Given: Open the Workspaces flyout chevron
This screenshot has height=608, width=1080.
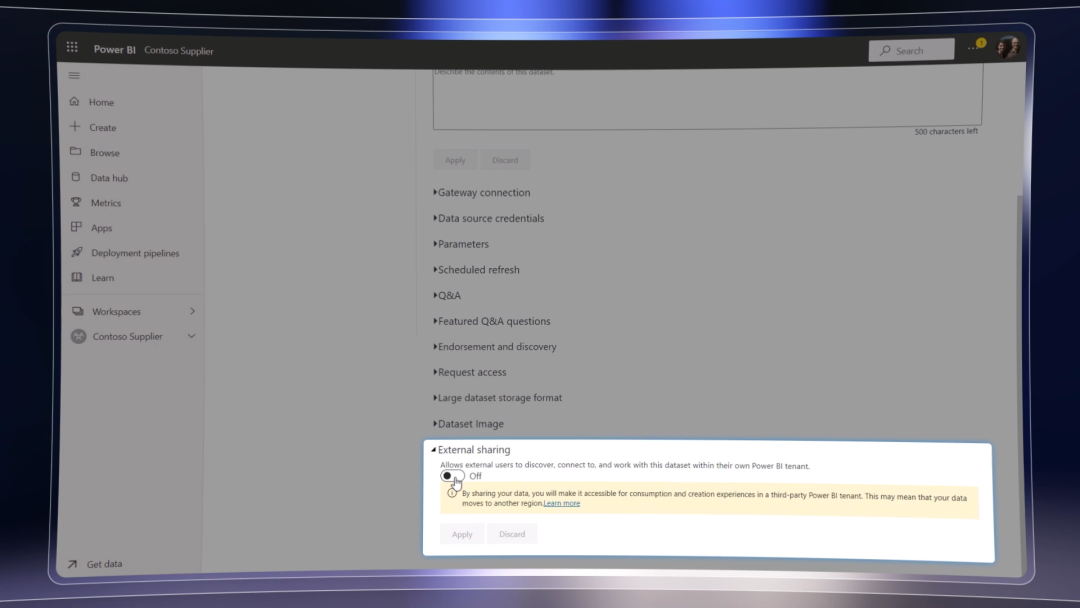Looking at the screenshot, I should [x=192, y=311].
